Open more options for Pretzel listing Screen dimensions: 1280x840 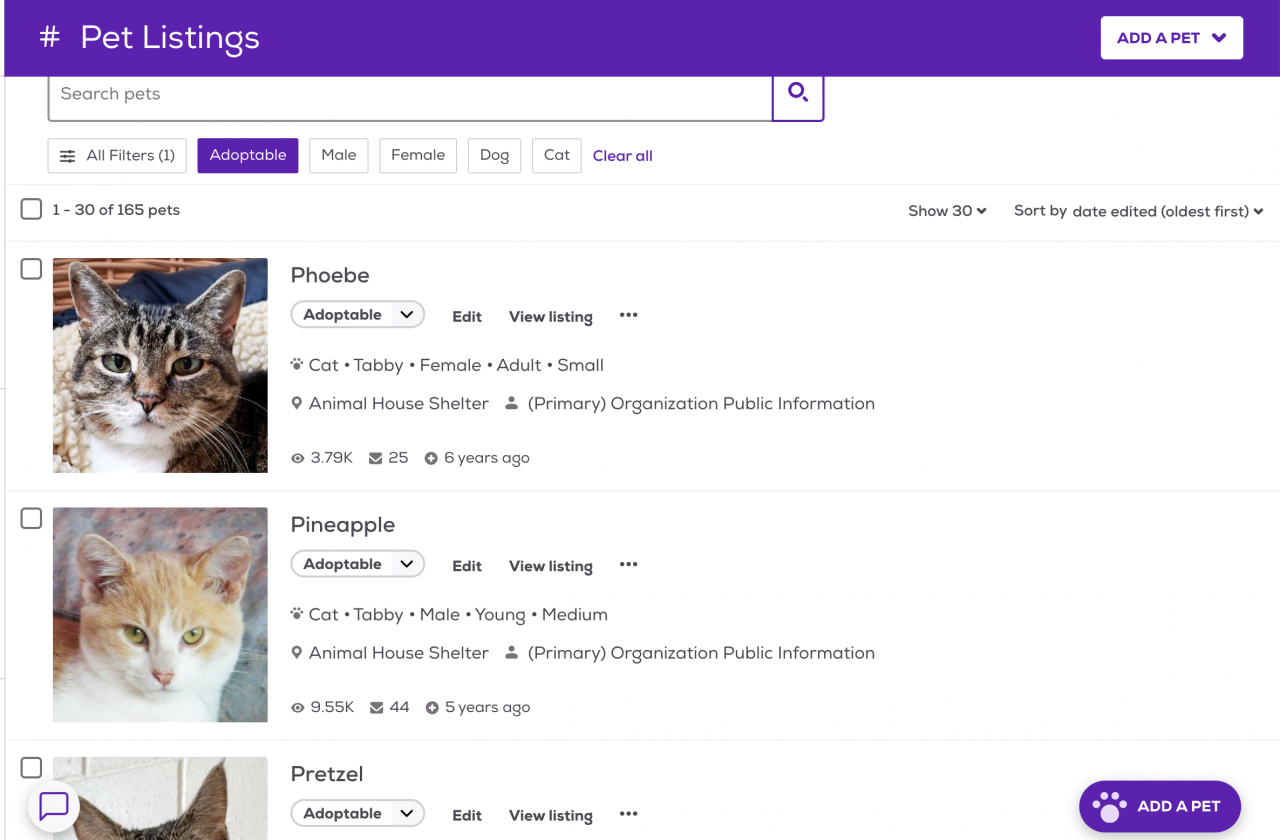[x=628, y=814]
